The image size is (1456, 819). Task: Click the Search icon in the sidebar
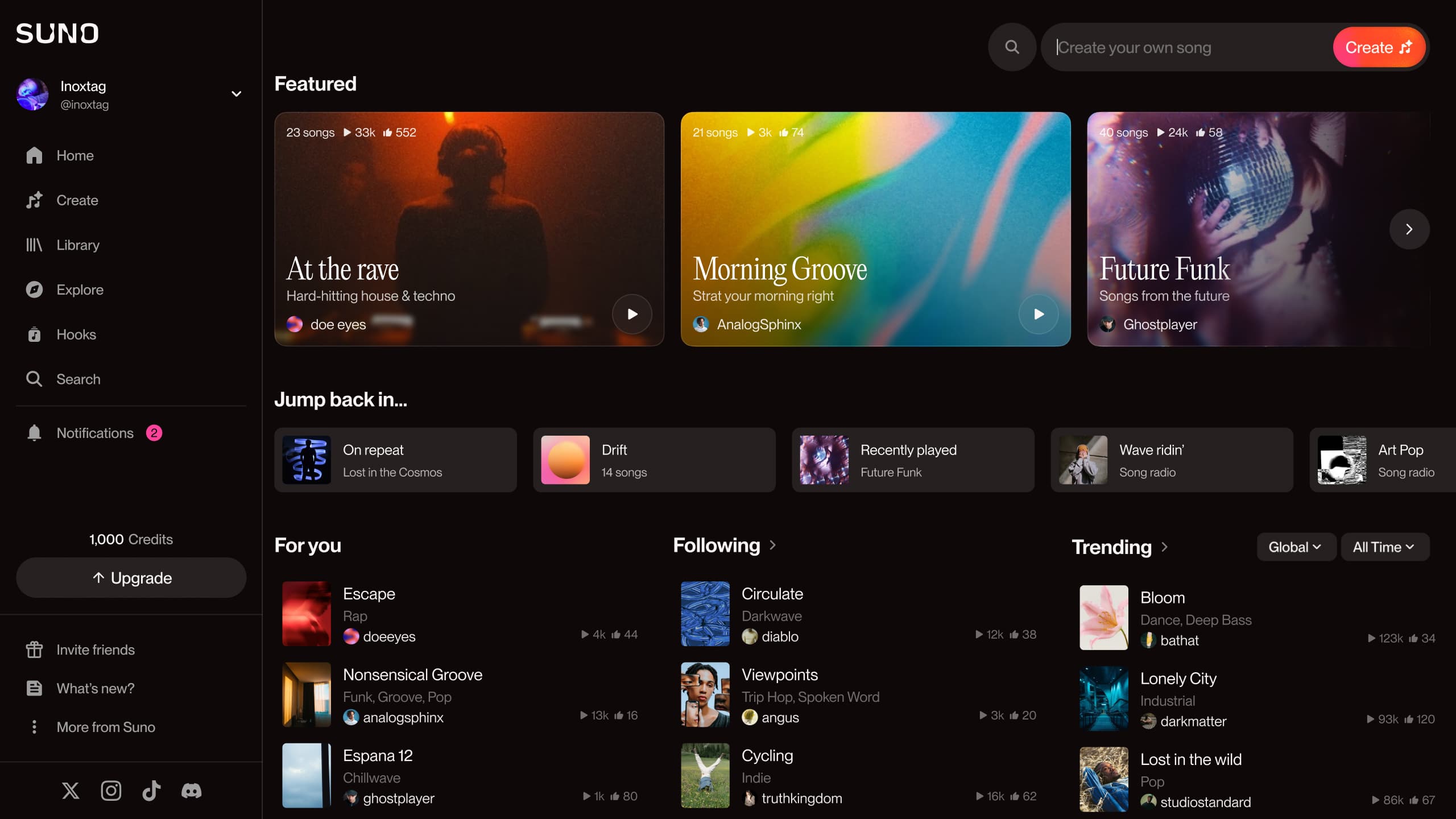34,379
